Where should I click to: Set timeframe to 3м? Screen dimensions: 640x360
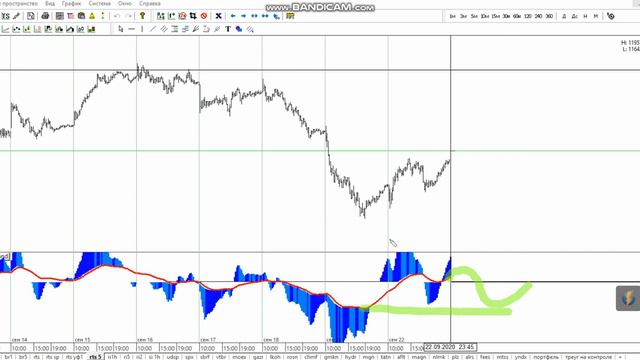463,16
